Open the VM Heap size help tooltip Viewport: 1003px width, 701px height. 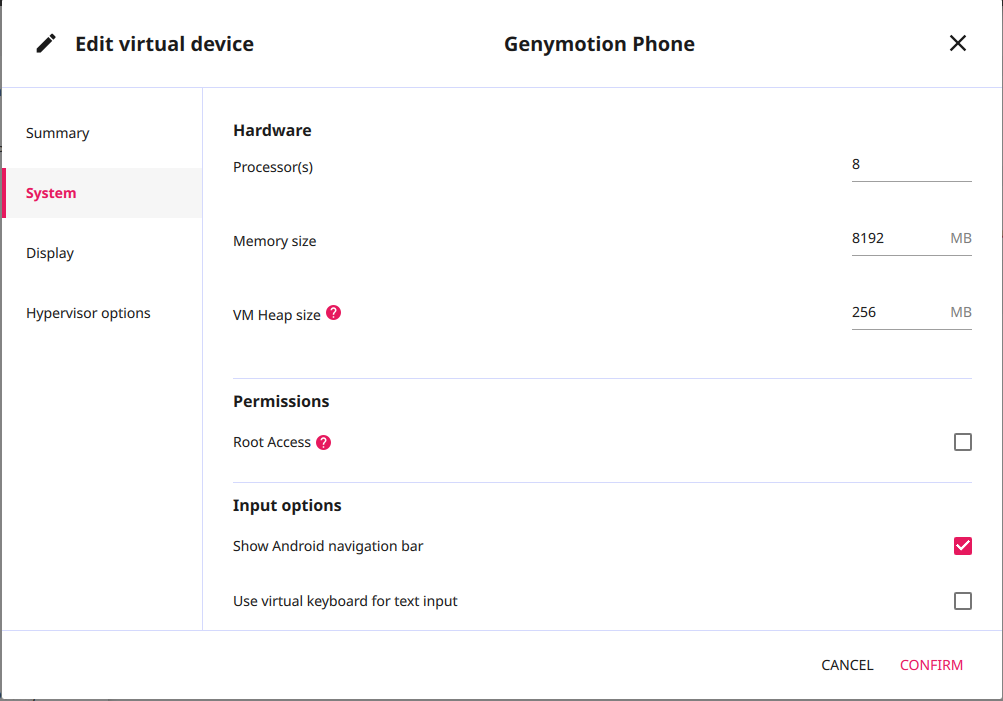332,312
